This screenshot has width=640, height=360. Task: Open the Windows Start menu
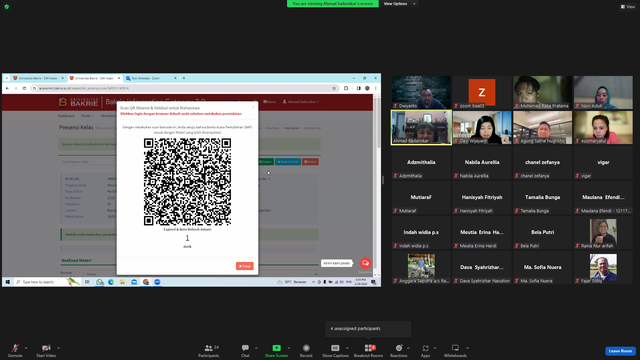point(7,282)
